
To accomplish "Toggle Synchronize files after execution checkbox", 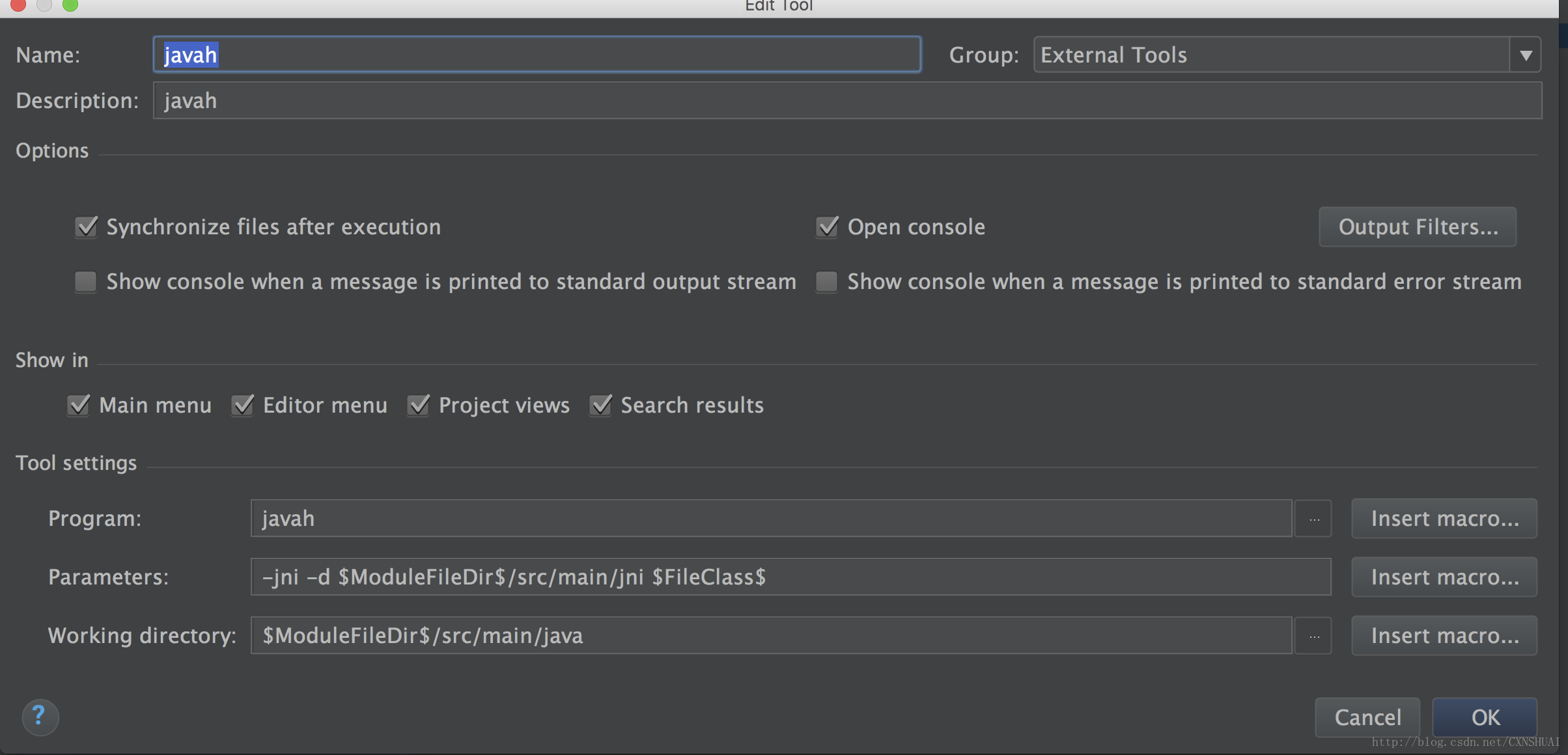I will [86, 225].
